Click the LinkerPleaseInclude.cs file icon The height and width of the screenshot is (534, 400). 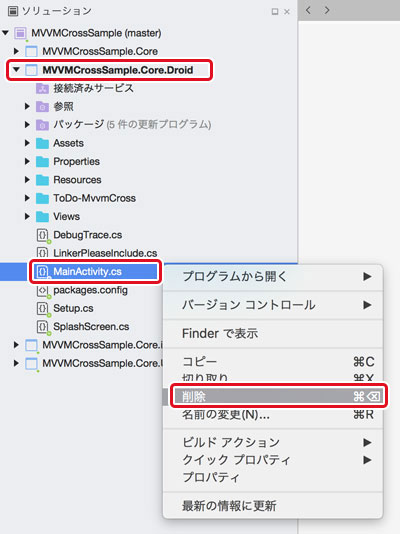point(43,253)
